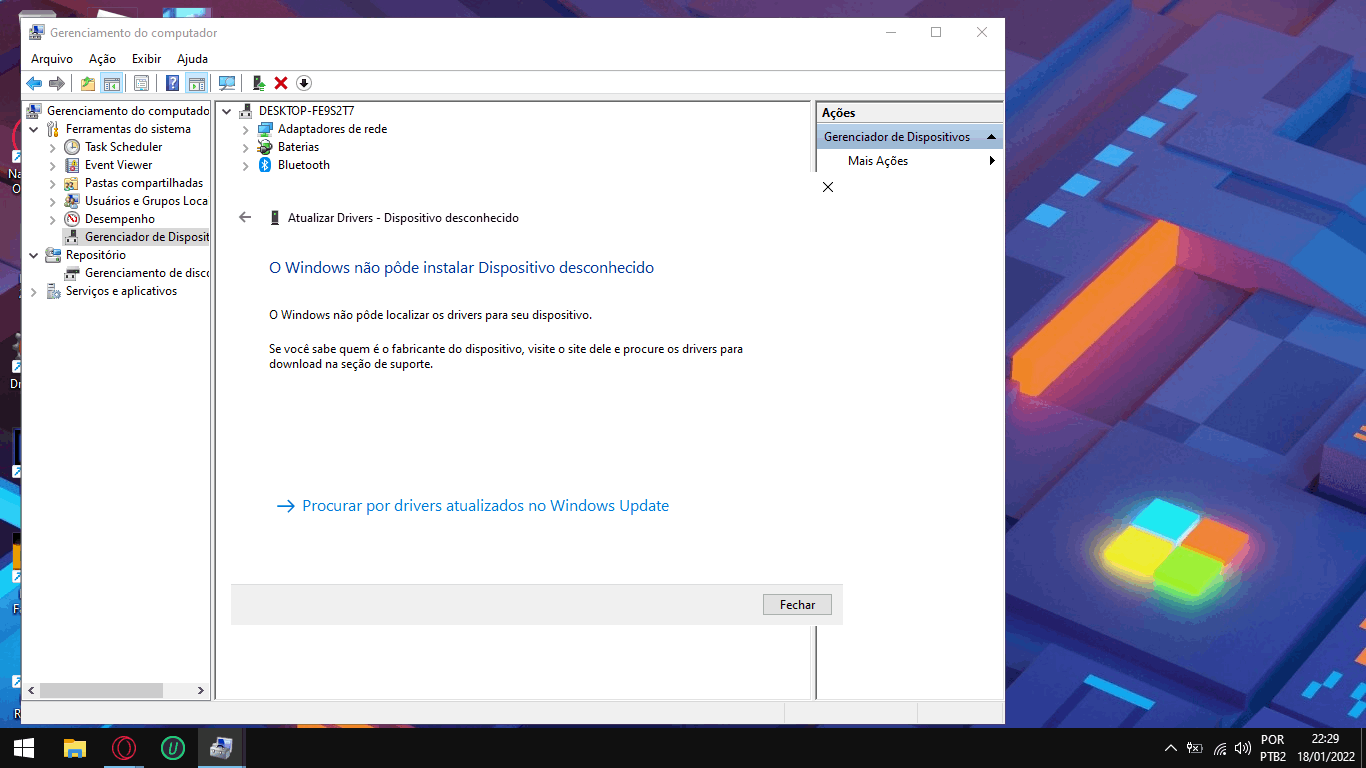The image size is (1366, 768).
Task: Expand the Task Scheduler node arrow
Action: (53, 147)
